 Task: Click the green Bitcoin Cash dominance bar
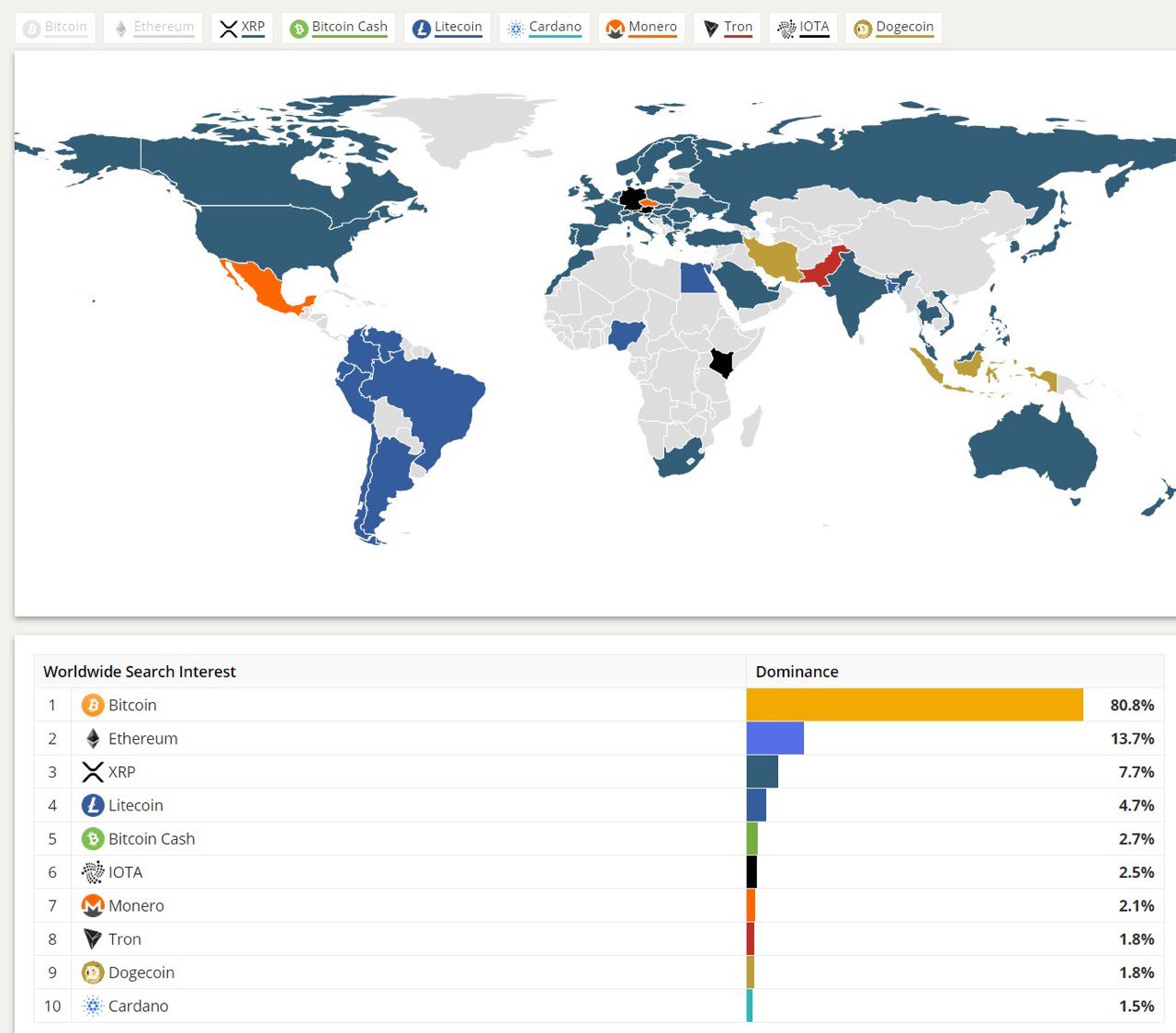click(x=752, y=838)
